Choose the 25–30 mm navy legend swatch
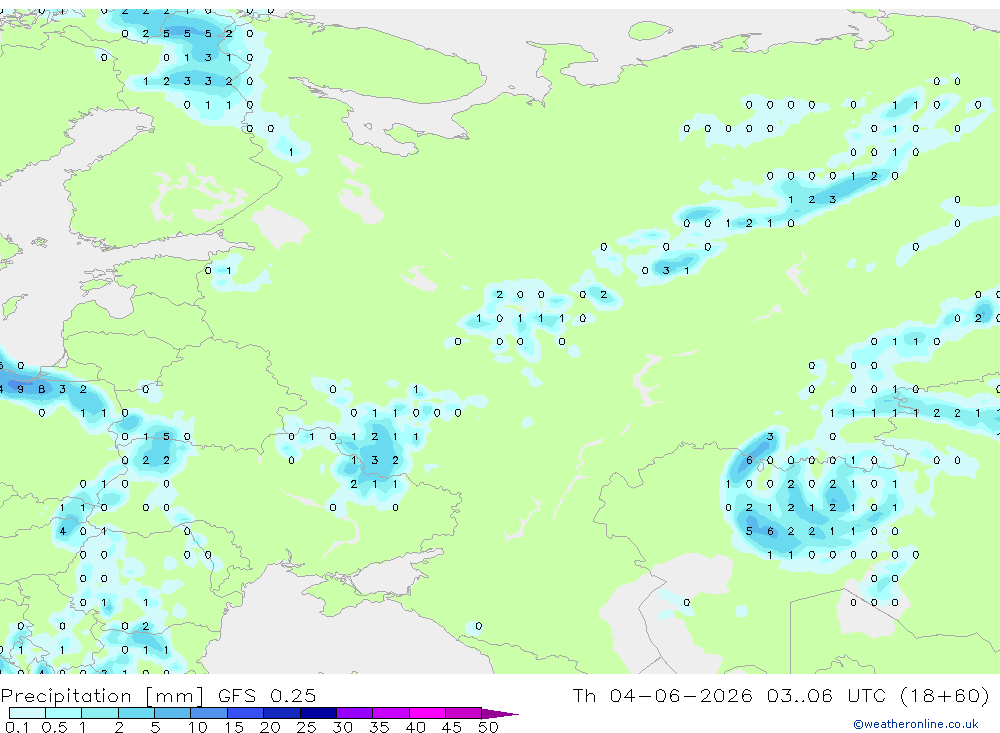This screenshot has height=733, width=1000. click(x=318, y=713)
